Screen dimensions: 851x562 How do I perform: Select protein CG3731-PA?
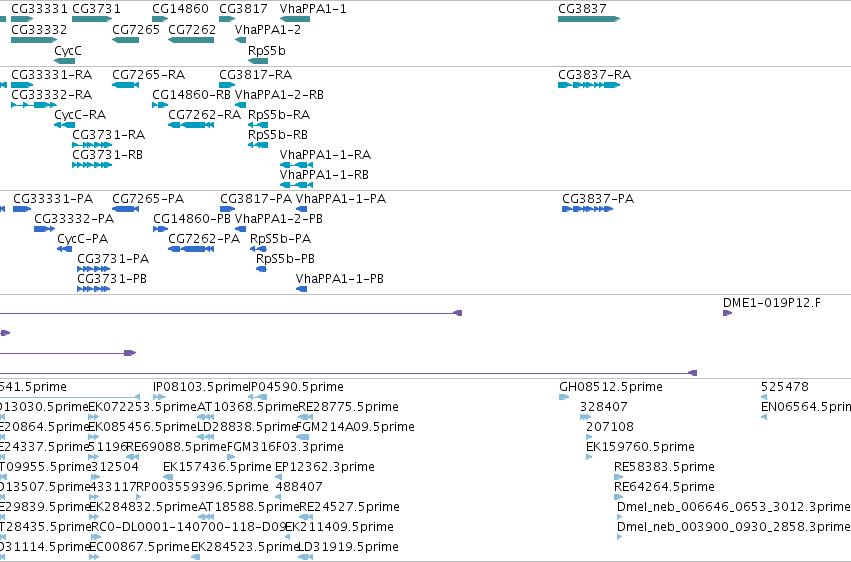[93, 269]
